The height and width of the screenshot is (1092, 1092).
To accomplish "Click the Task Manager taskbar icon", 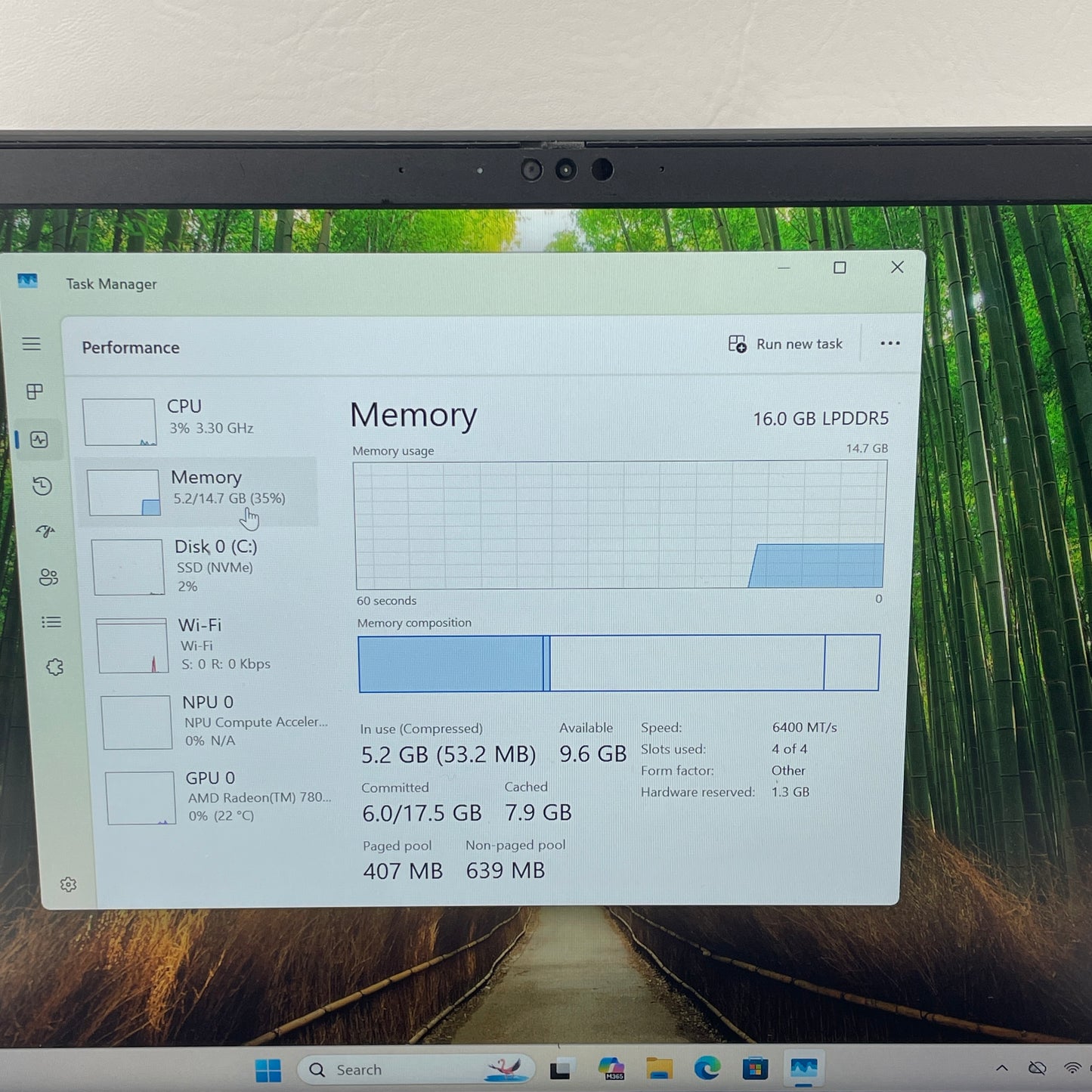I will pos(803,1068).
